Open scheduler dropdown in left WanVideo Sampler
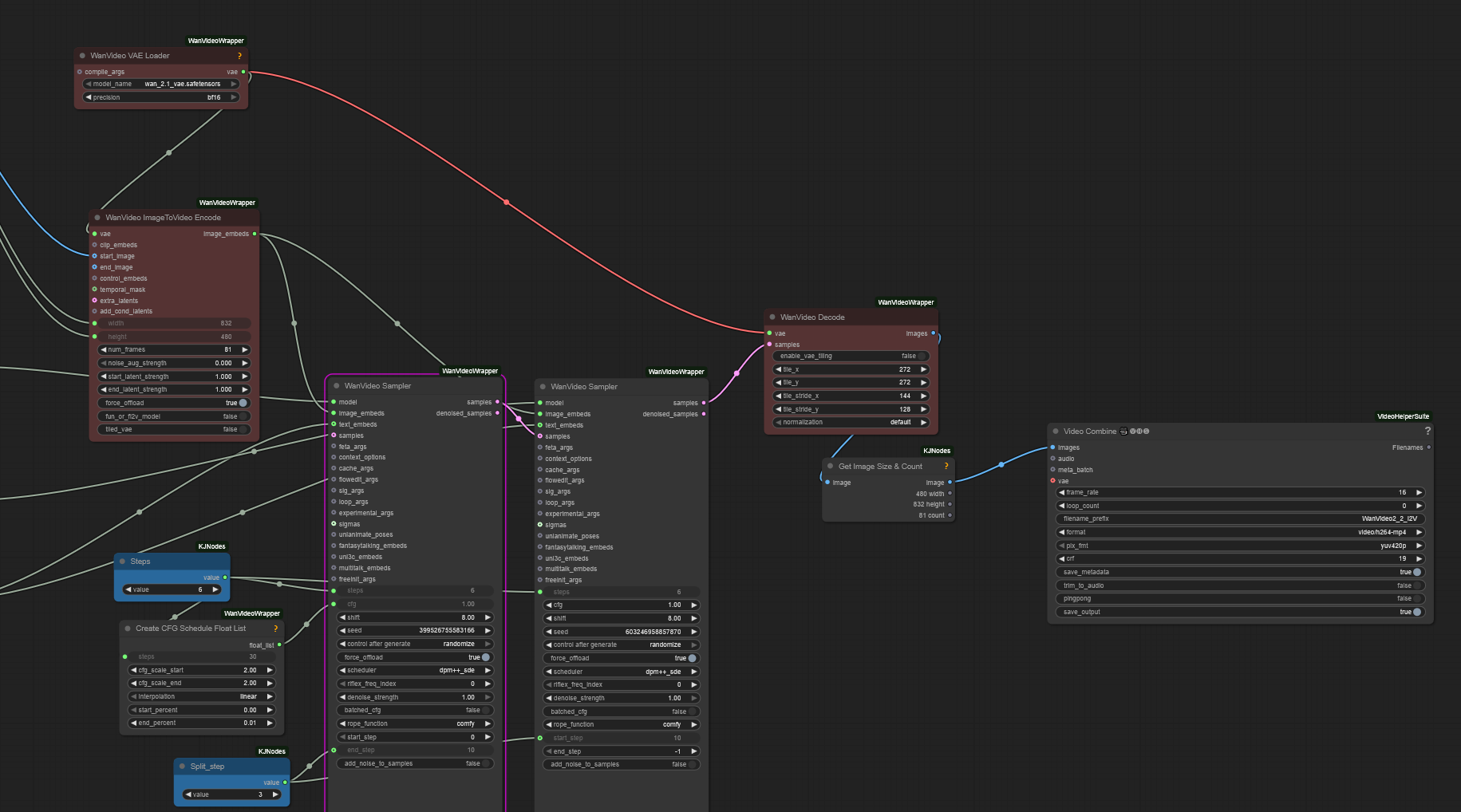Image resolution: width=1461 pixels, height=812 pixels. (x=415, y=670)
